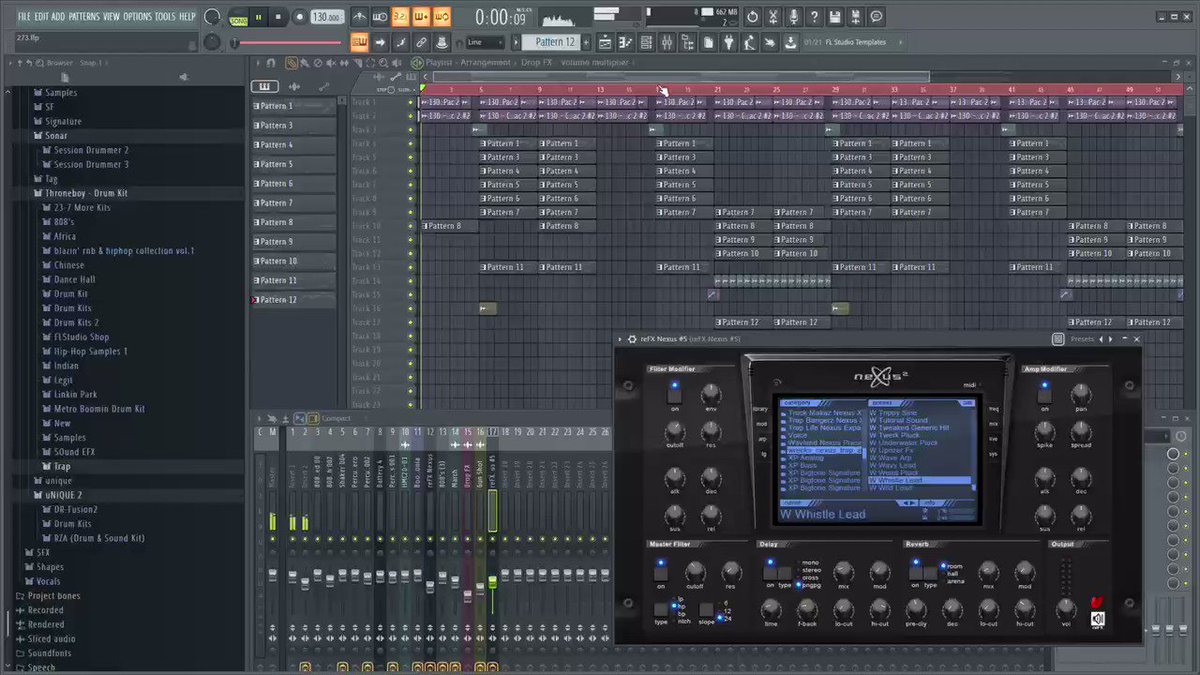The image size is (1200, 675).
Task: Click next preset arrow in Nexus titlebar
Action: pos(1110,339)
